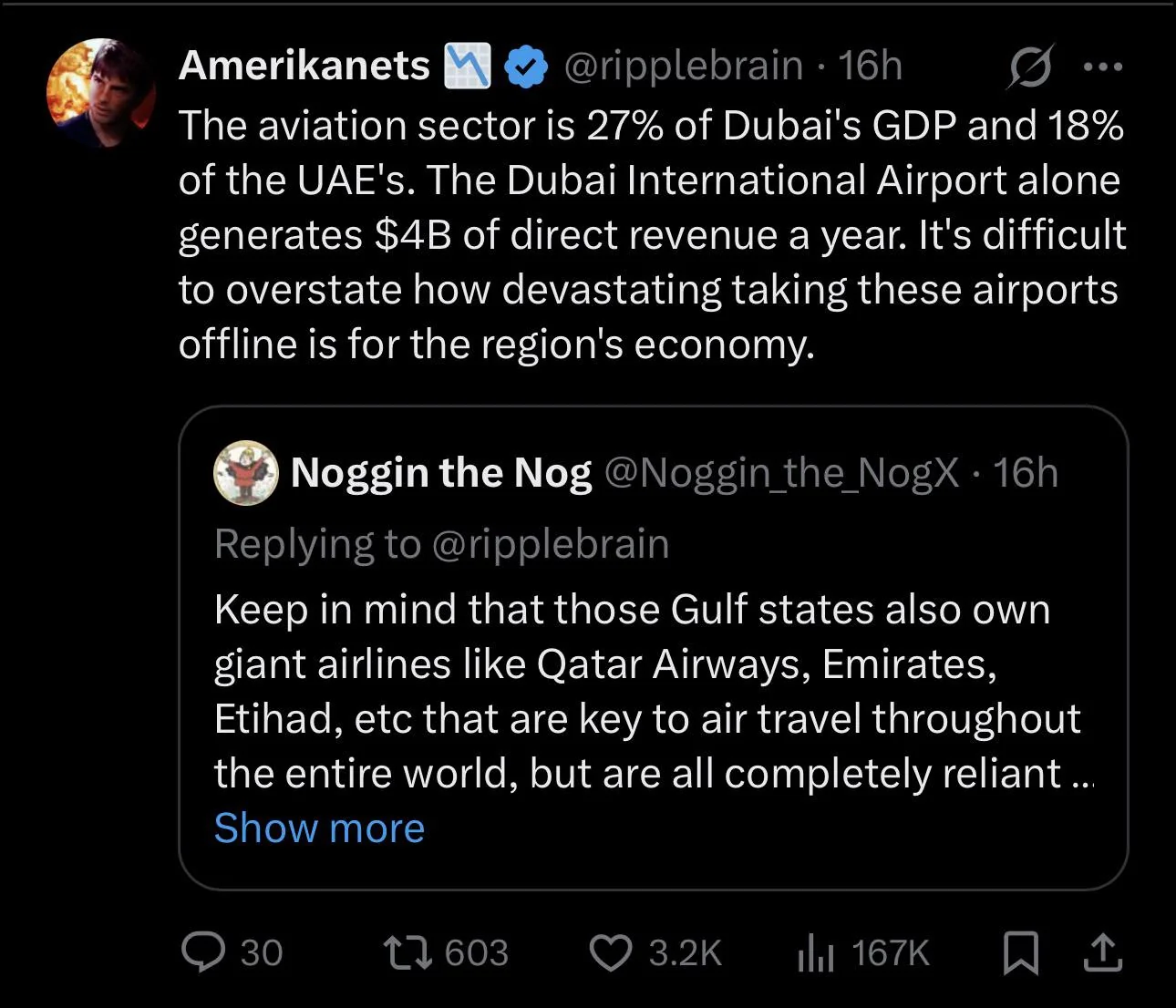This screenshot has width=1176, height=1008.
Task: Click the share upload arrow icon
Action: coord(1101,952)
